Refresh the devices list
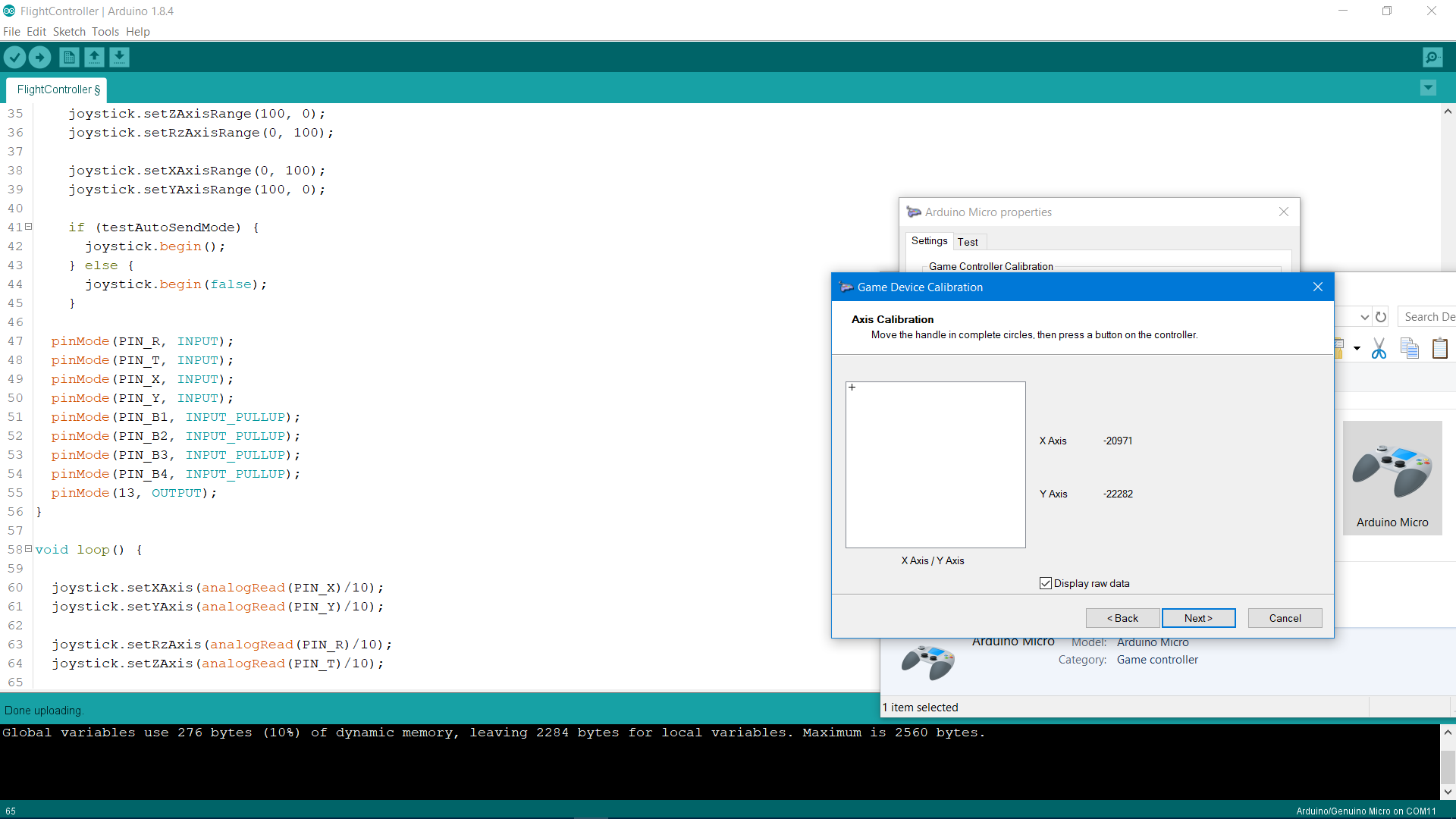This screenshot has width=1456, height=819. click(x=1382, y=316)
